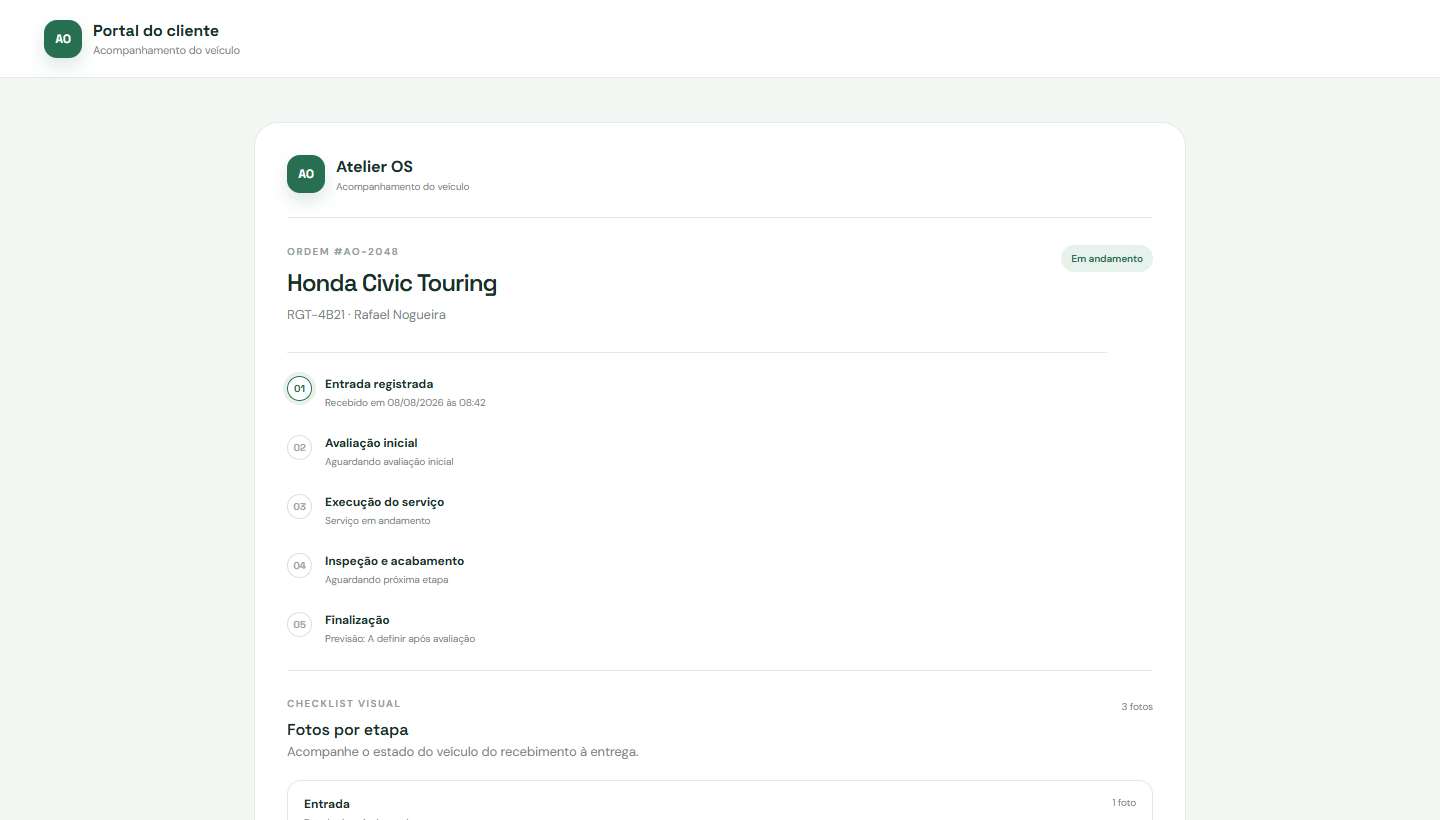Click header subtitle Acompanhamento do veículo
This screenshot has width=1440, height=820.
coord(166,50)
